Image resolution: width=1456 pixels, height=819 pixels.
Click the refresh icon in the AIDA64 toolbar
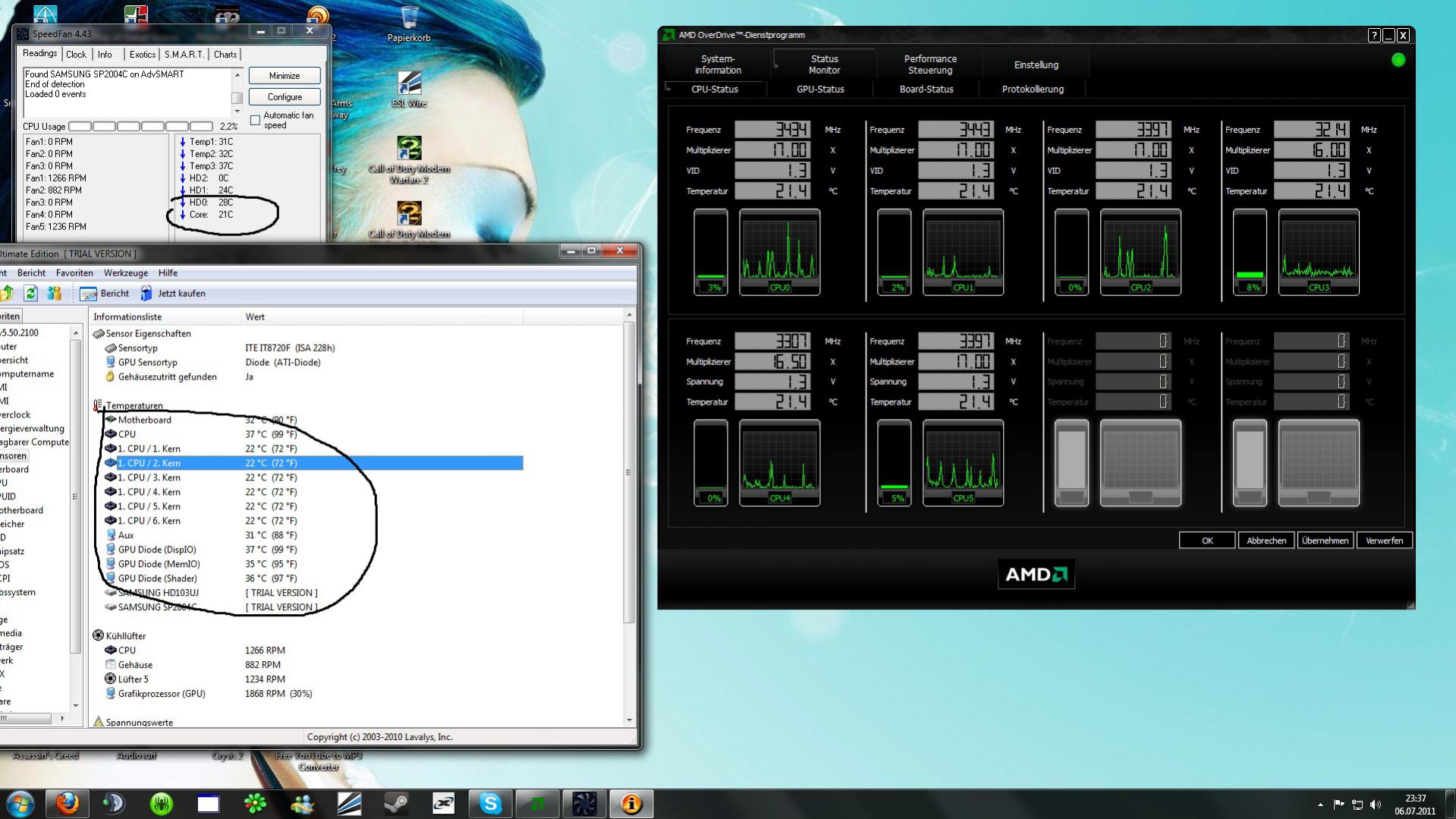point(30,293)
